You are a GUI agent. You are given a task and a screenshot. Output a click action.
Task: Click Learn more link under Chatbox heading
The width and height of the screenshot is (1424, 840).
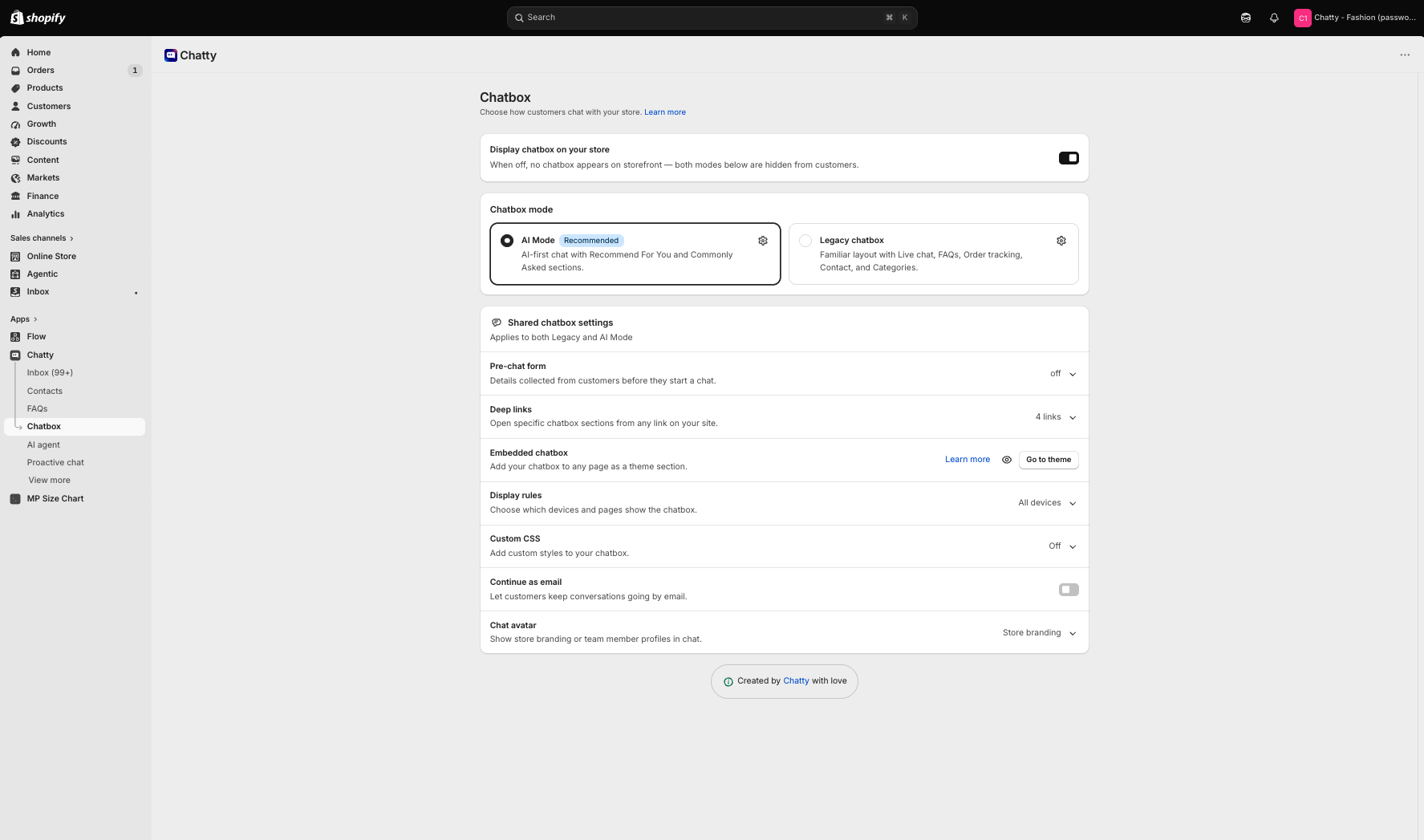click(x=665, y=112)
